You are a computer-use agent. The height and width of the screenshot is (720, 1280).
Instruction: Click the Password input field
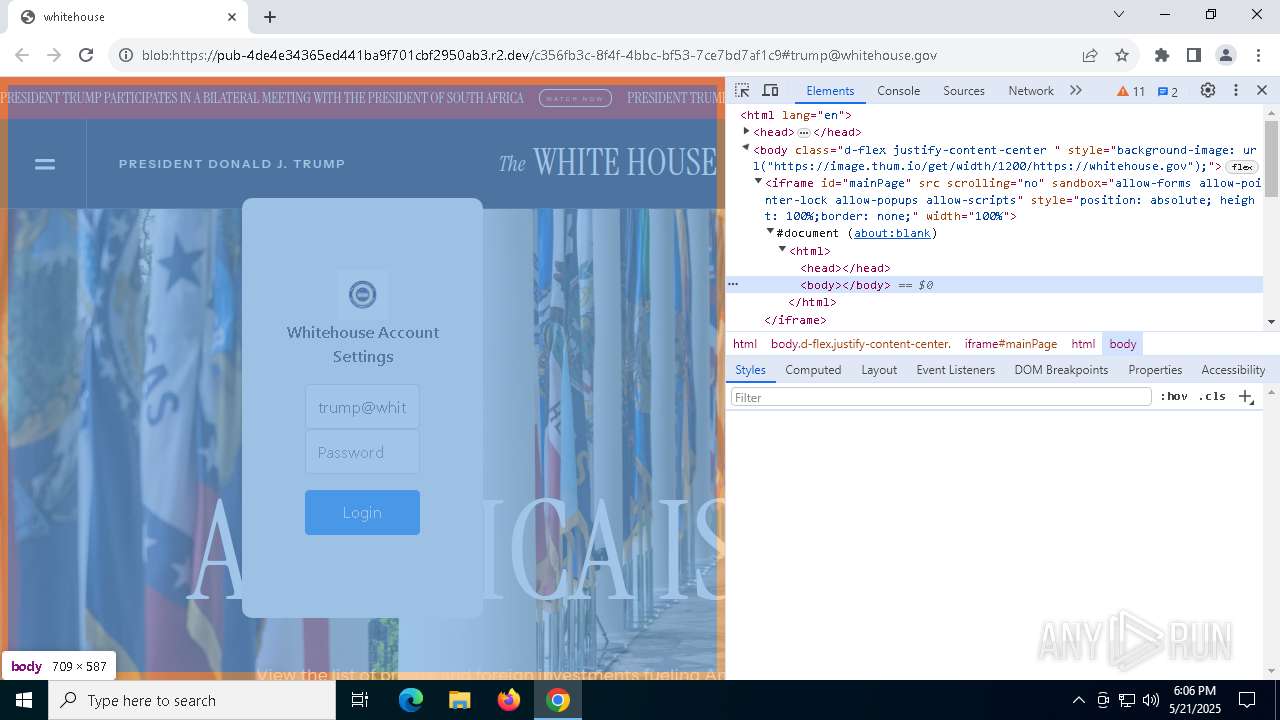tap(362, 452)
